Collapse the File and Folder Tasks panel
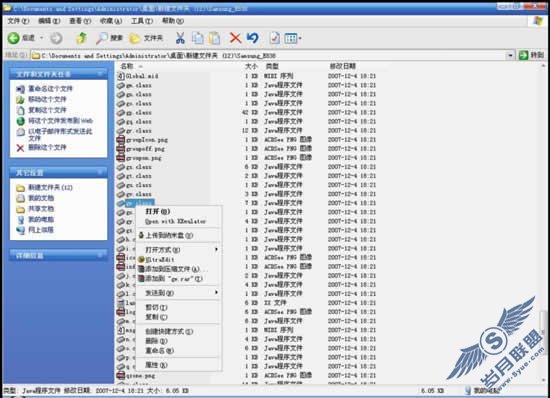 100,74
